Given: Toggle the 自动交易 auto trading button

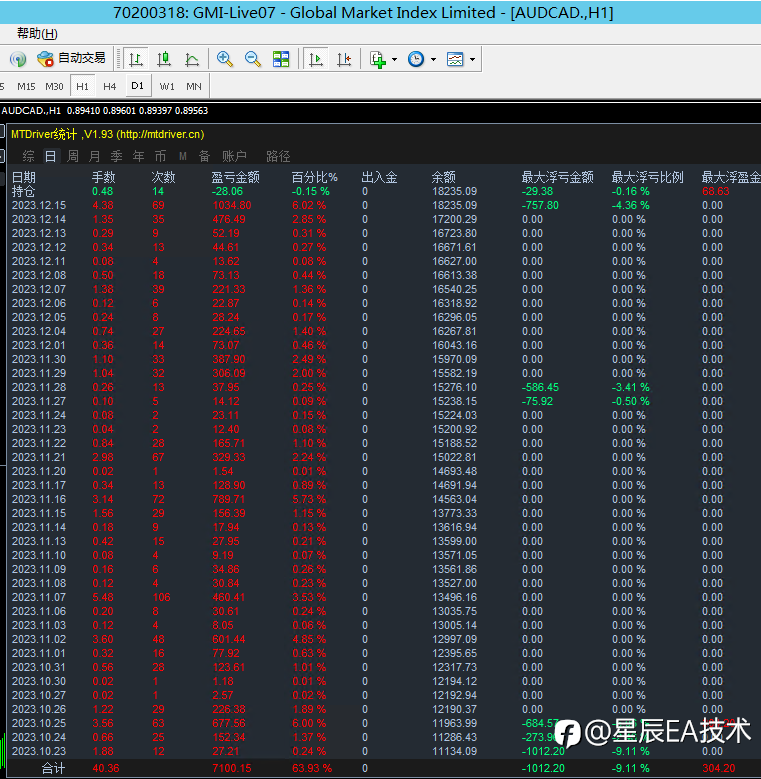Looking at the screenshot, I should coord(72,59).
